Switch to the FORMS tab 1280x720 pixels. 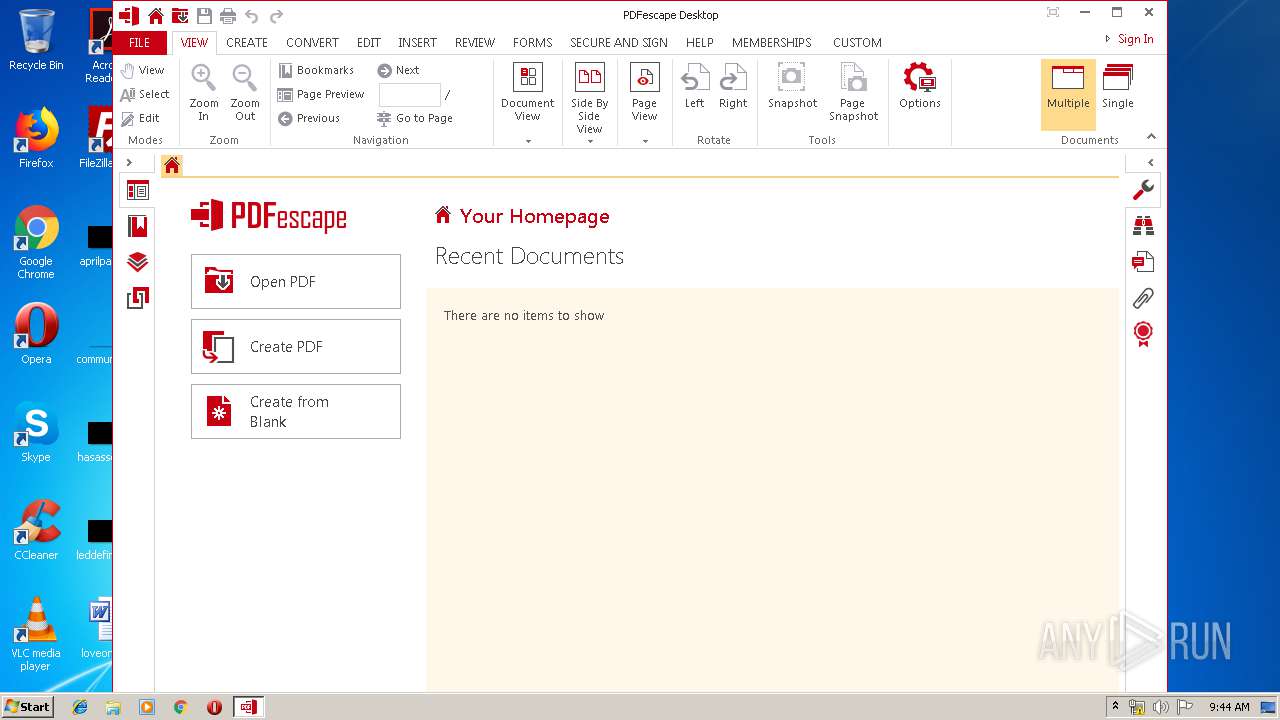pos(532,42)
